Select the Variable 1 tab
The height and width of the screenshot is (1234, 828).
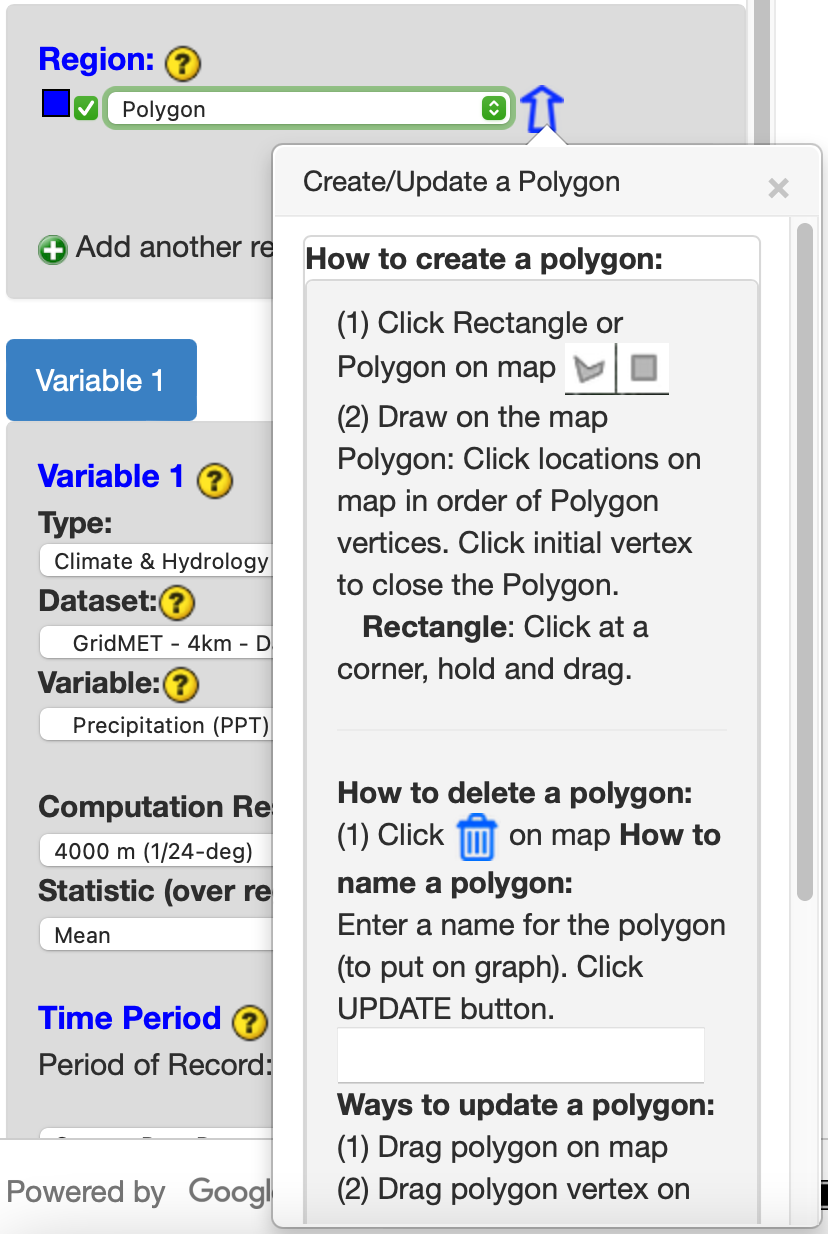101,380
